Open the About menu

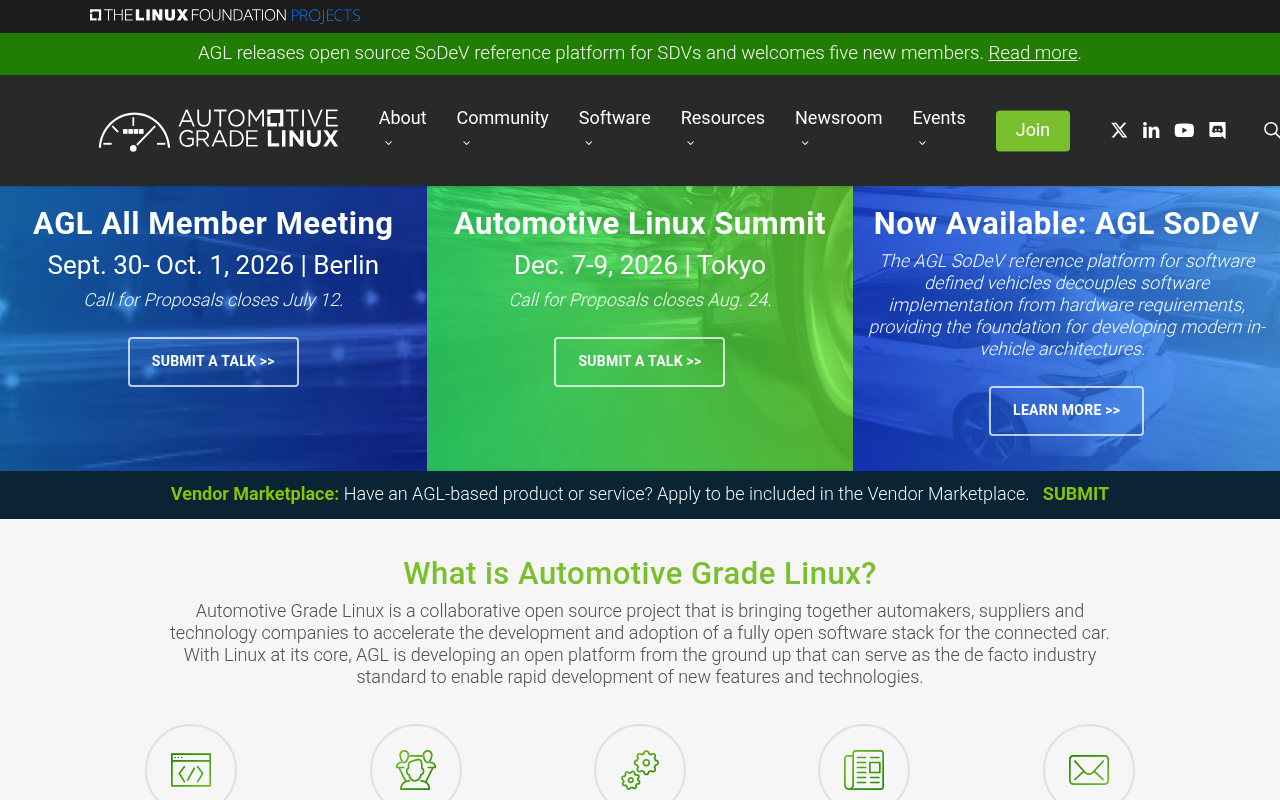(x=402, y=118)
